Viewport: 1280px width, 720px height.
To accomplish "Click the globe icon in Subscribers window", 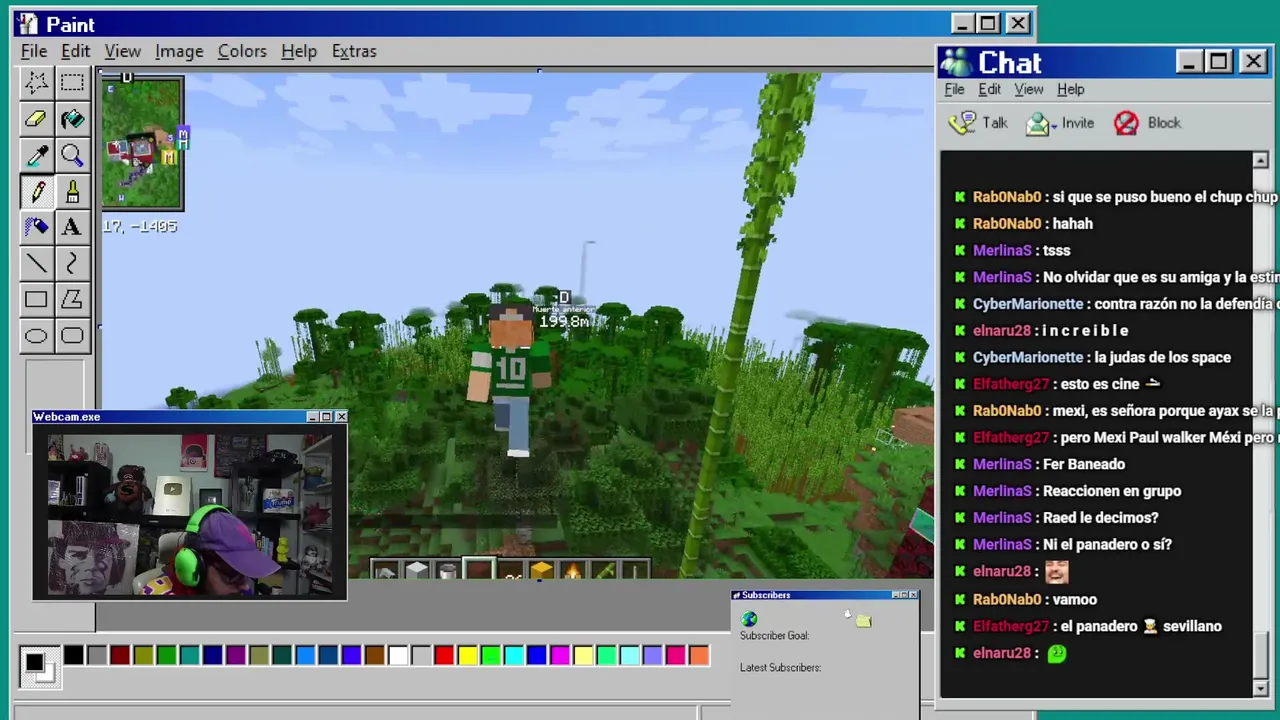I will [749, 620].
